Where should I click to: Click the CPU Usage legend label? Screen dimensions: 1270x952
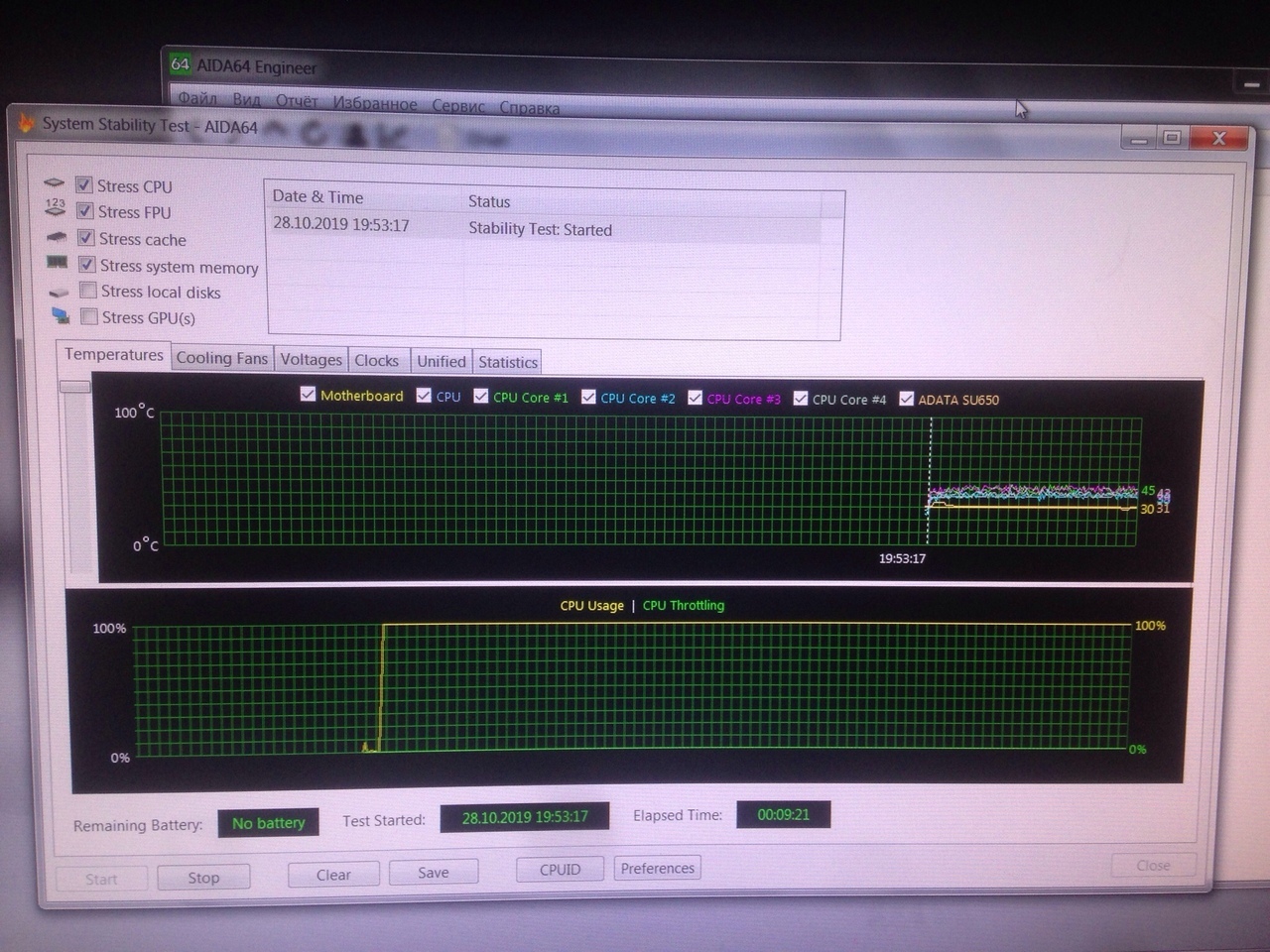(x=591, y=605)
